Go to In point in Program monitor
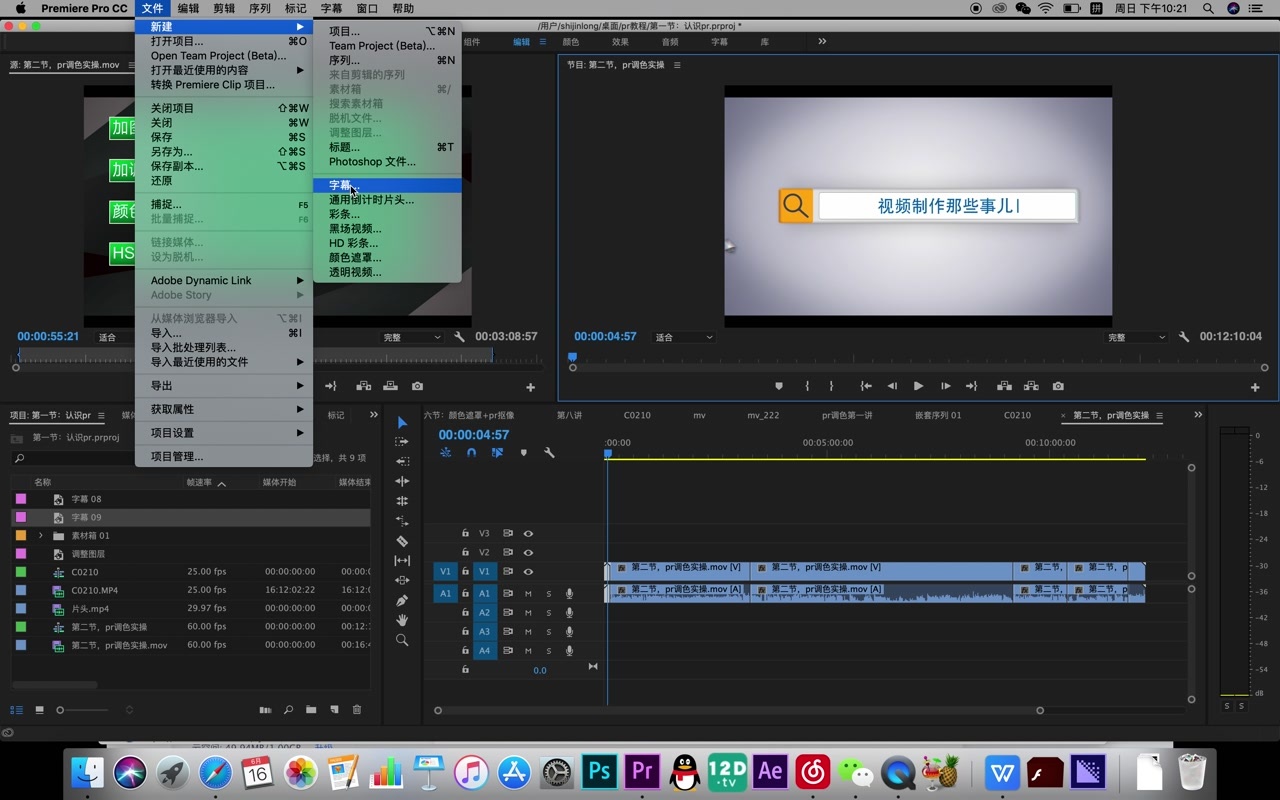The width and height of the screenshot is (1280, 800). (x=866, y=386)
